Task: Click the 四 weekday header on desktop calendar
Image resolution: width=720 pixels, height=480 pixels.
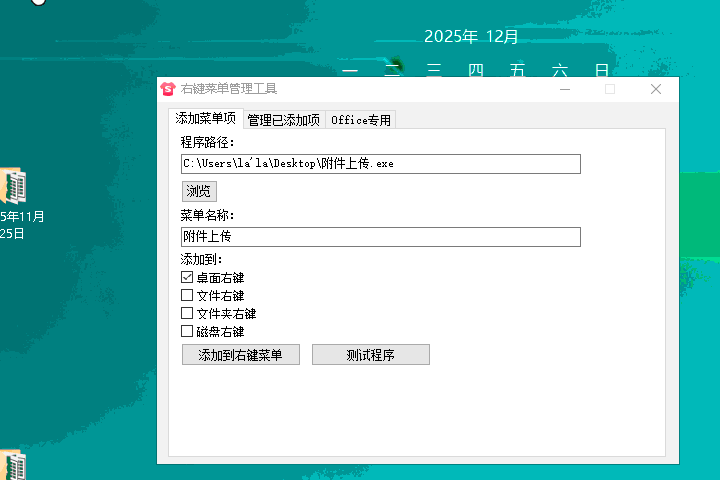Action: tap(476, 70)
